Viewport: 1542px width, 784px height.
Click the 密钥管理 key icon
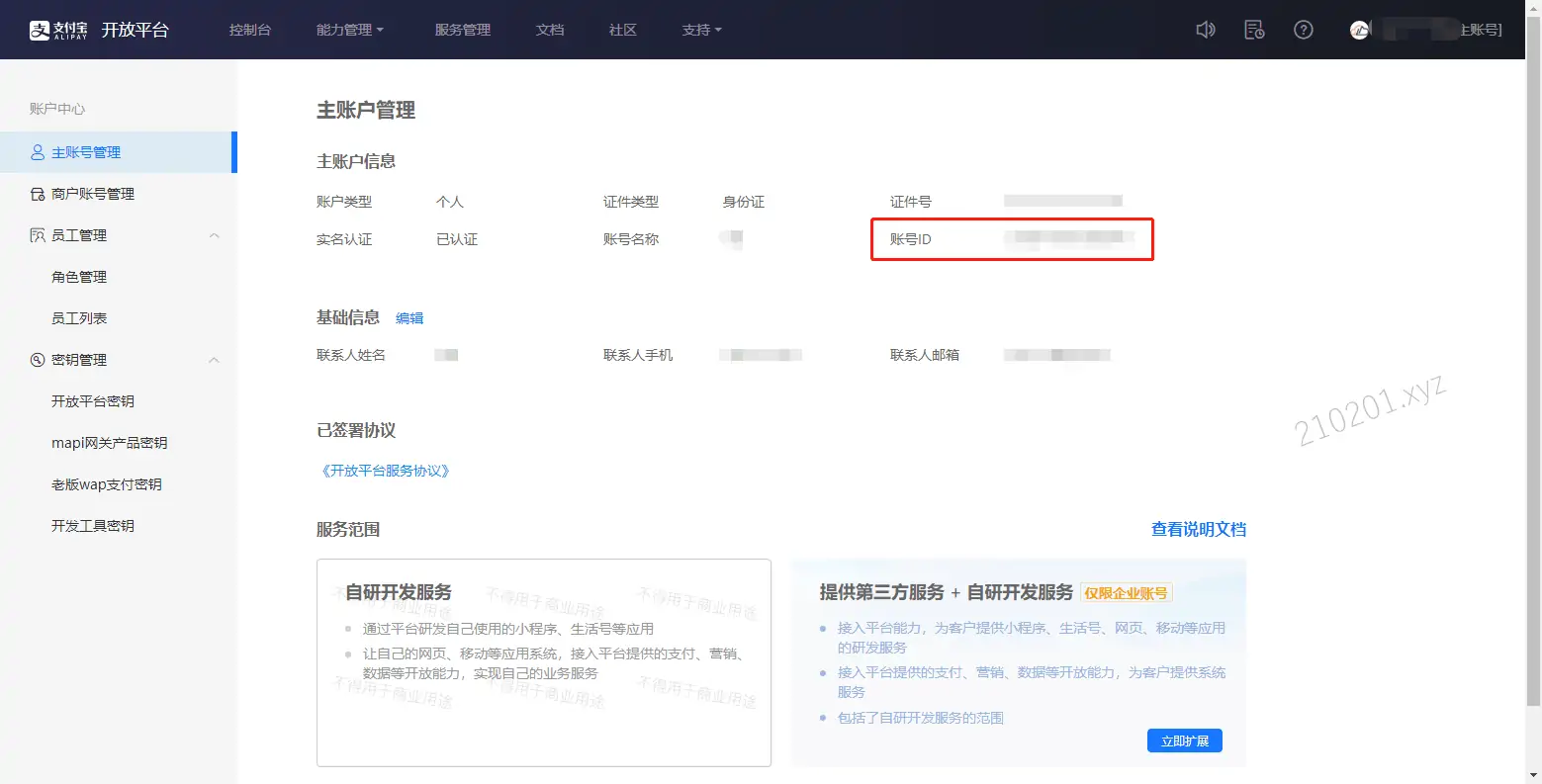coord(38,360)
